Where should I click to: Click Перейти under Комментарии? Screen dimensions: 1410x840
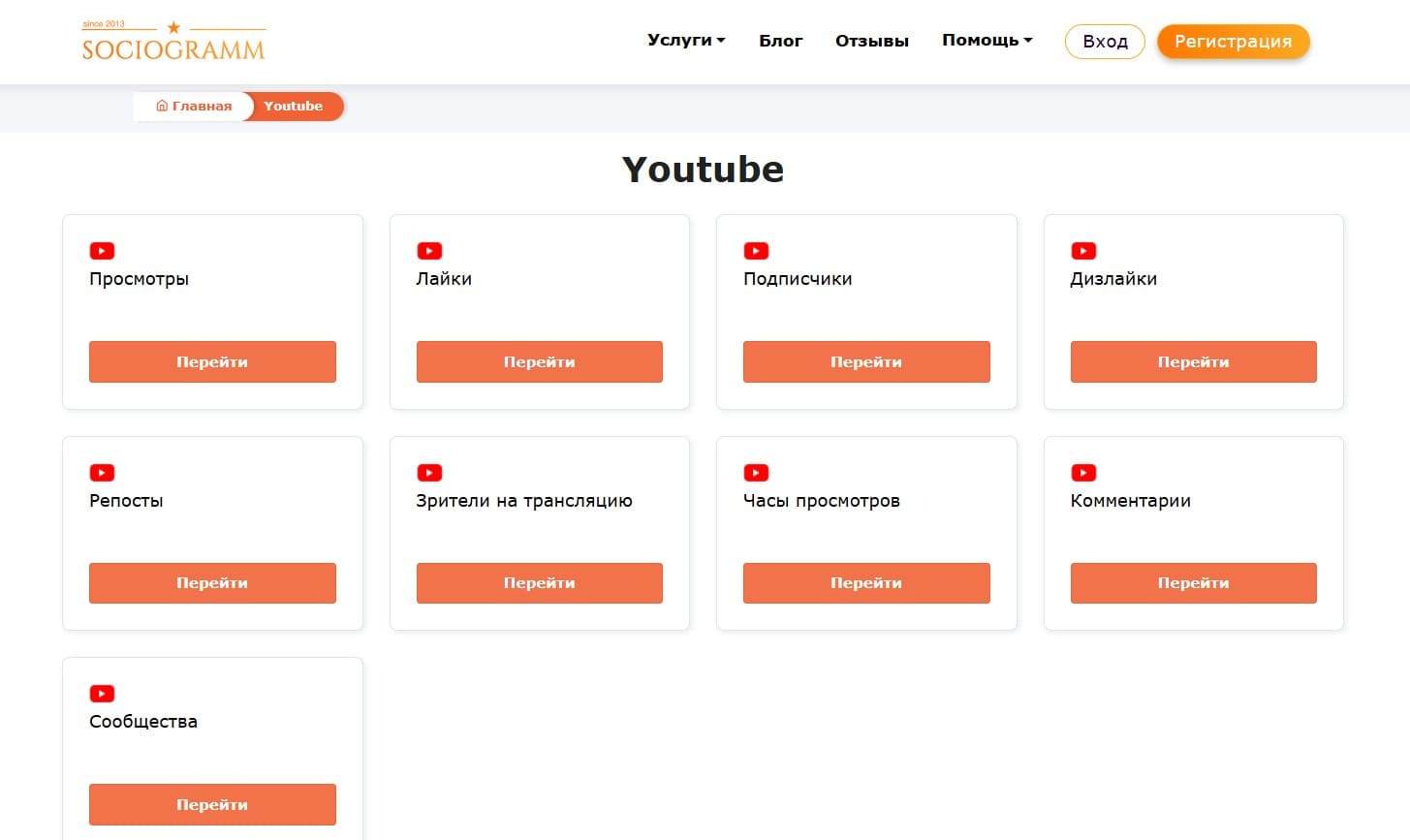[1194, 583]
